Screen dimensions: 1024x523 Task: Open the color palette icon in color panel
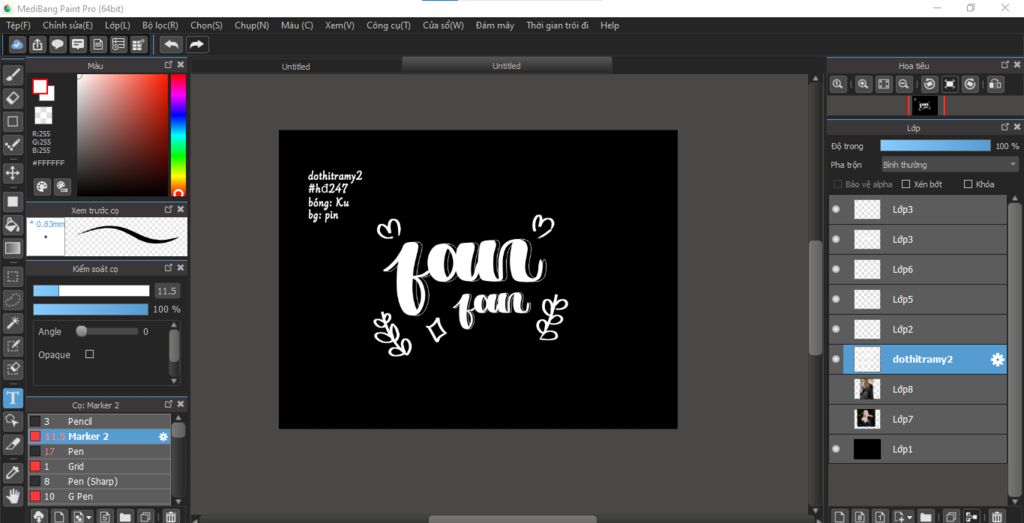point(42,187)
